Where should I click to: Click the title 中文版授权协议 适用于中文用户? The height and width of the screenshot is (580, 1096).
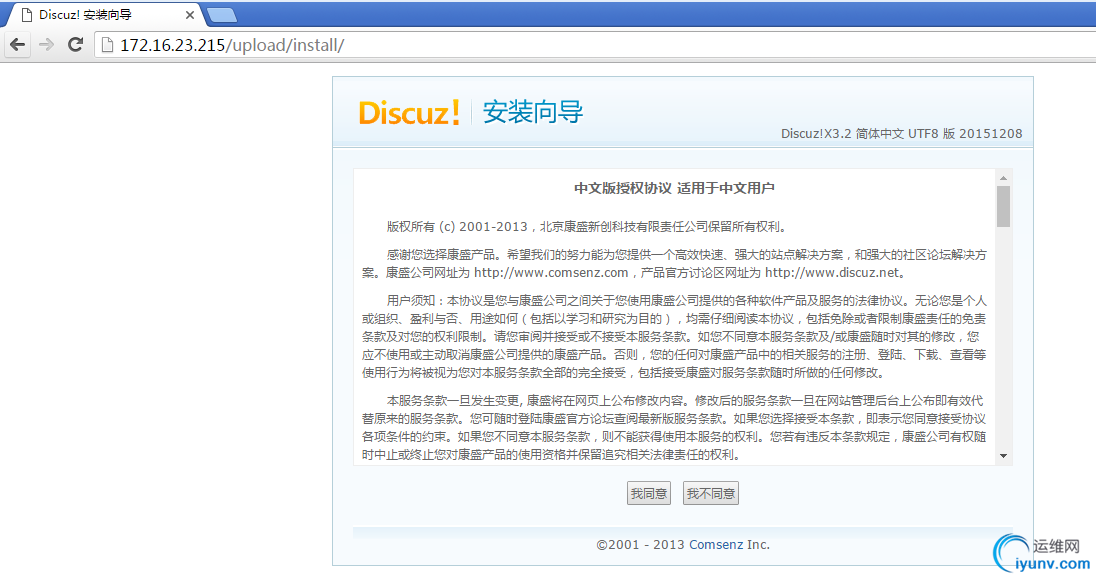tap(675, 188)
